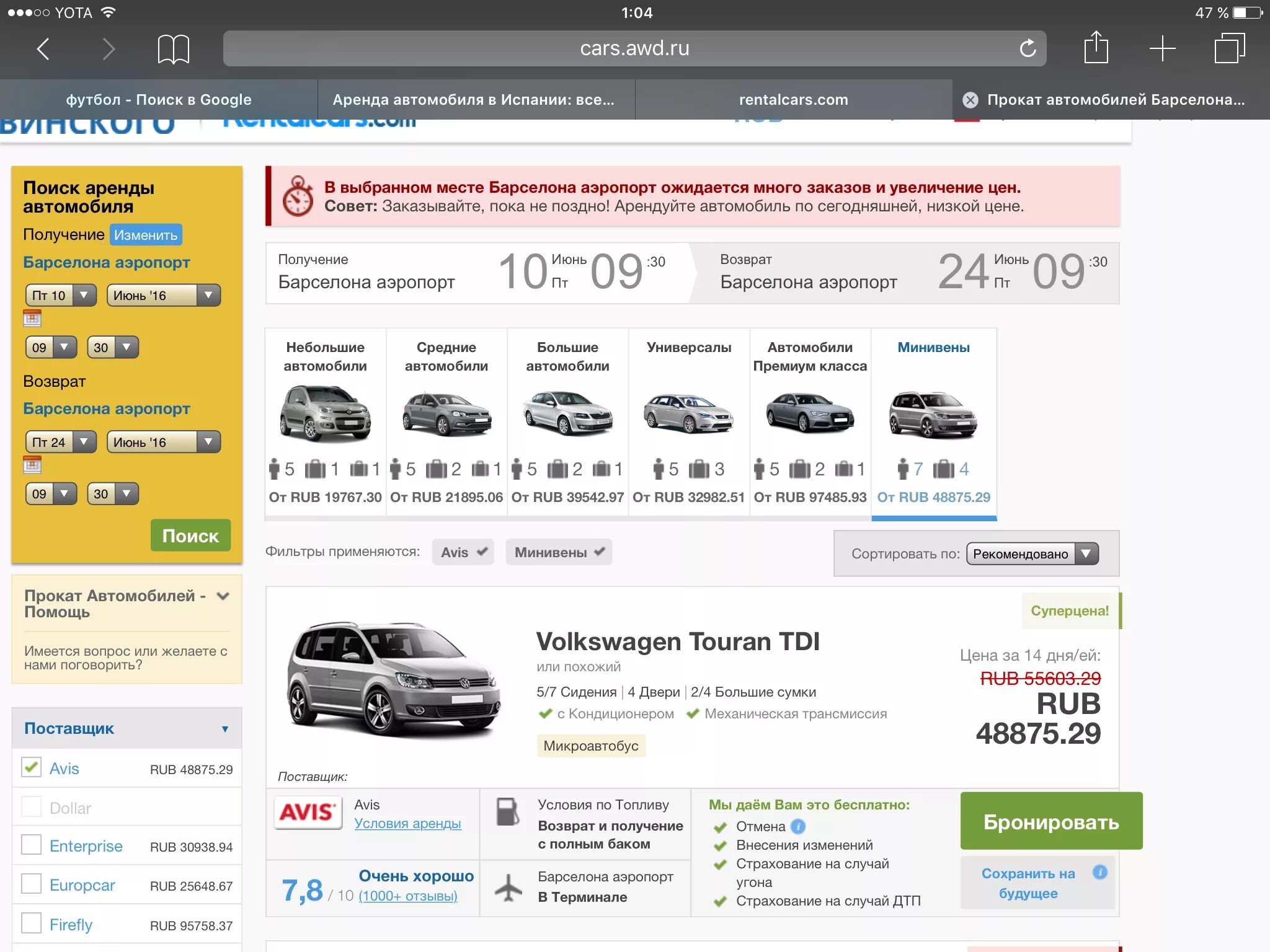The height and width of the screenshot is (952, 1270).
Task: Open return day dropdown Пт 24
Action: 61,442
